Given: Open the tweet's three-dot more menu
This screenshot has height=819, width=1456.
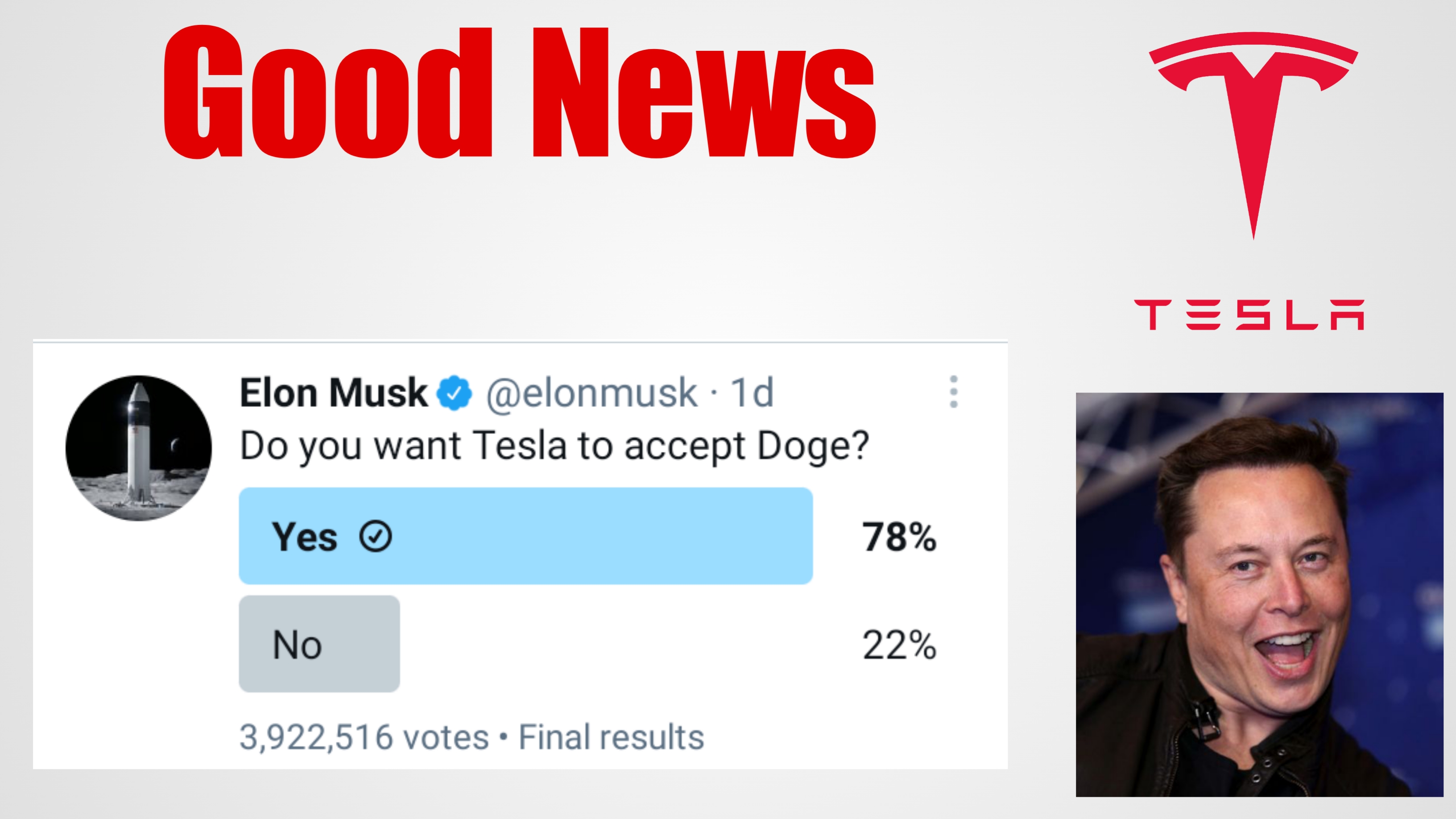Looking at the screenshot, I should [954, 392].
